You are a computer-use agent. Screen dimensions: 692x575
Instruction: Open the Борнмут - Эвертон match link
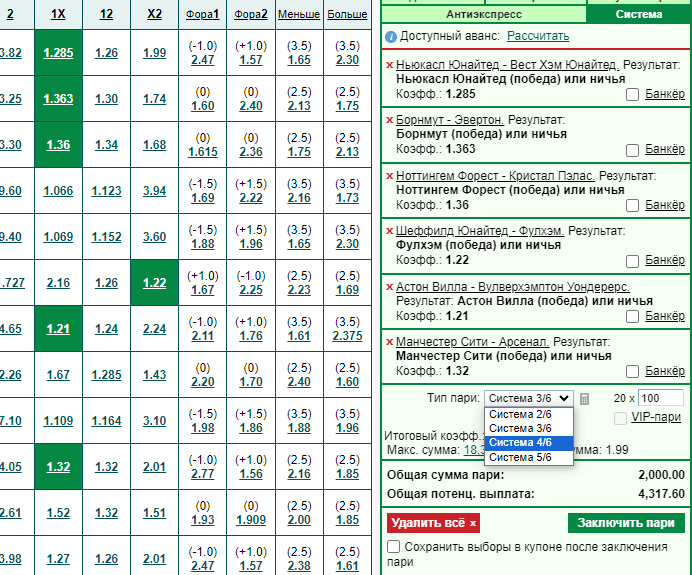(x=450, y=120)
